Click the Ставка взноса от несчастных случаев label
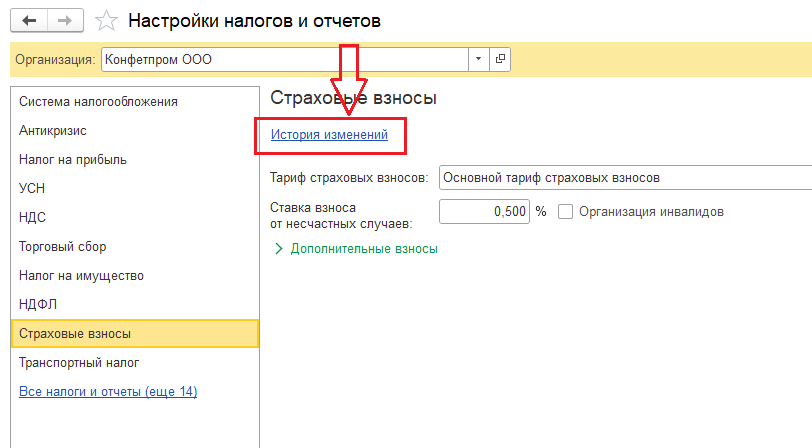812x448 pixels. click(341, 215)
